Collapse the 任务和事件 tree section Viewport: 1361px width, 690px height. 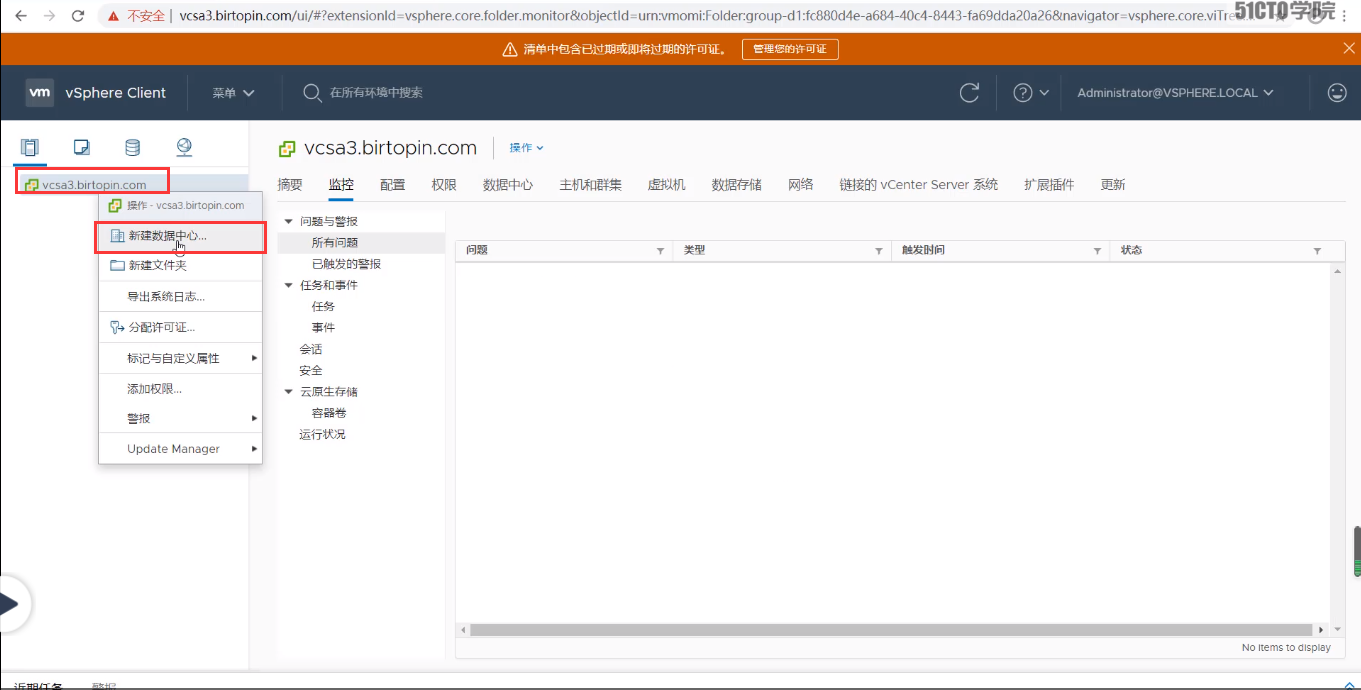pyautogui.click(x=289, y=285)
